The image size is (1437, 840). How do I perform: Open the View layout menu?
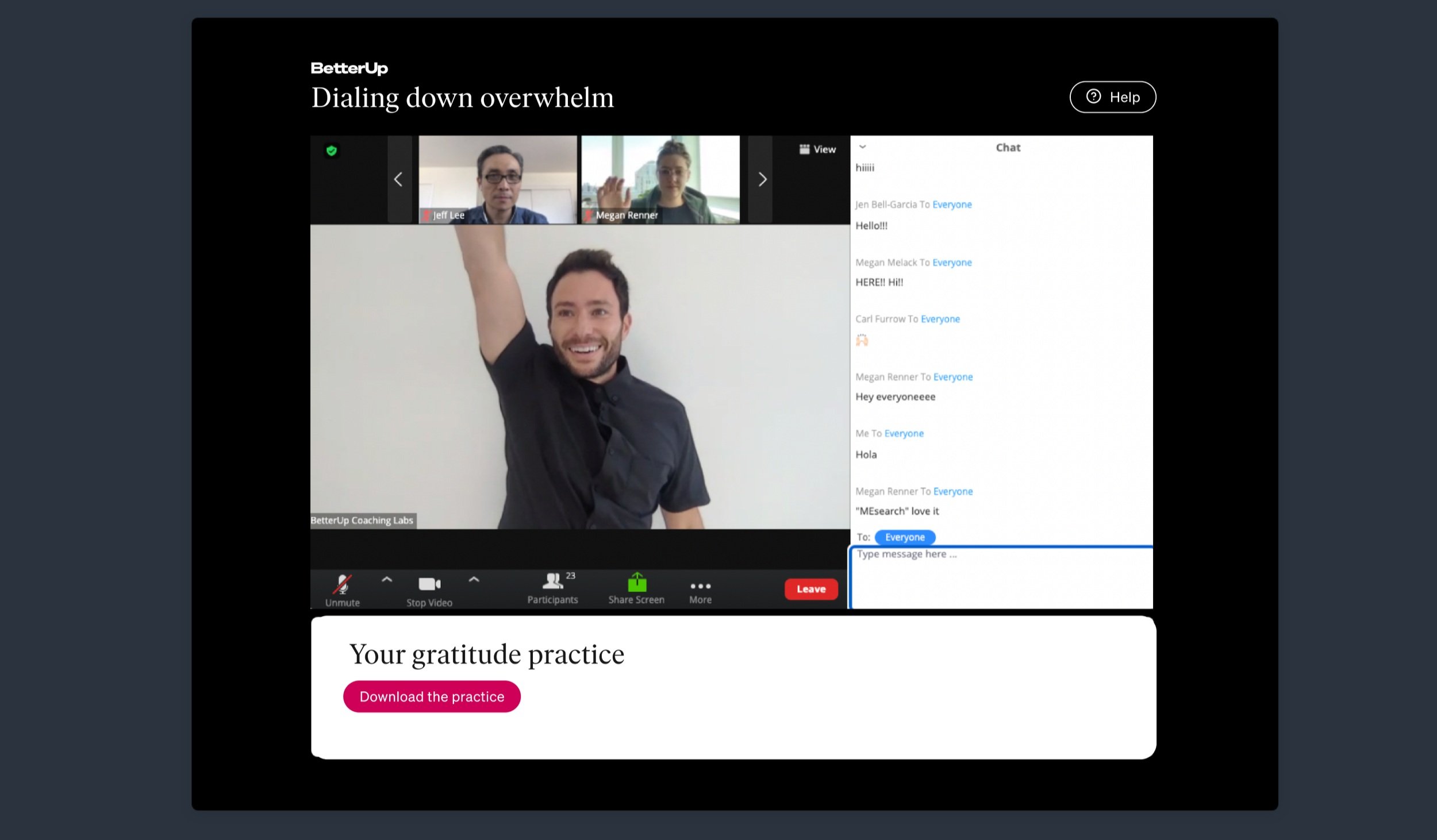(x=817, y=149)
